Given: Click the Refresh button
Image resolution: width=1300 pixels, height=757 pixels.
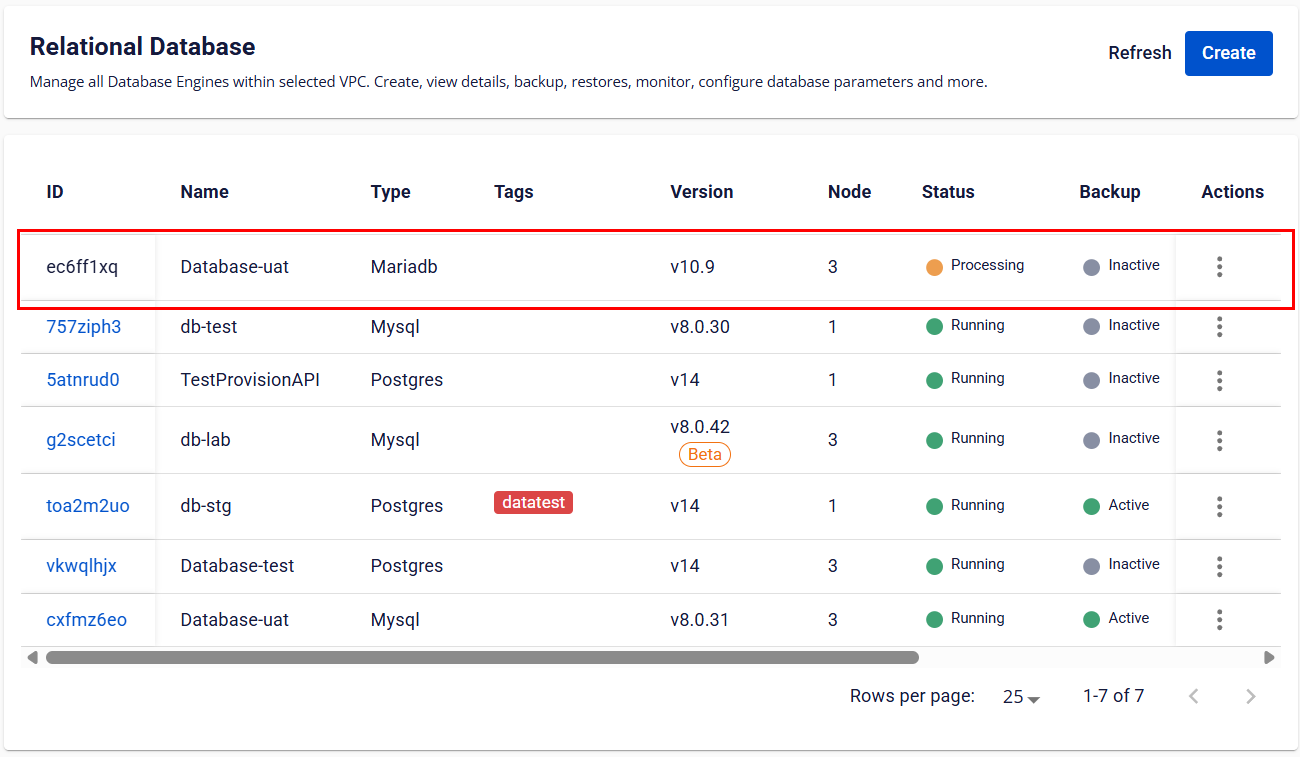Looking at the screenshot, I should tap(1139, 53).
